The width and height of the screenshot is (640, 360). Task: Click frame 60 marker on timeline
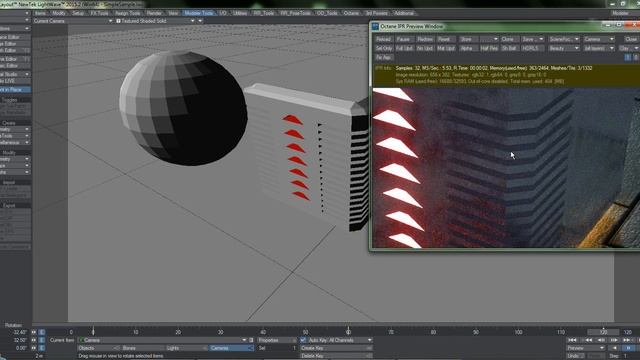point(348,331)
